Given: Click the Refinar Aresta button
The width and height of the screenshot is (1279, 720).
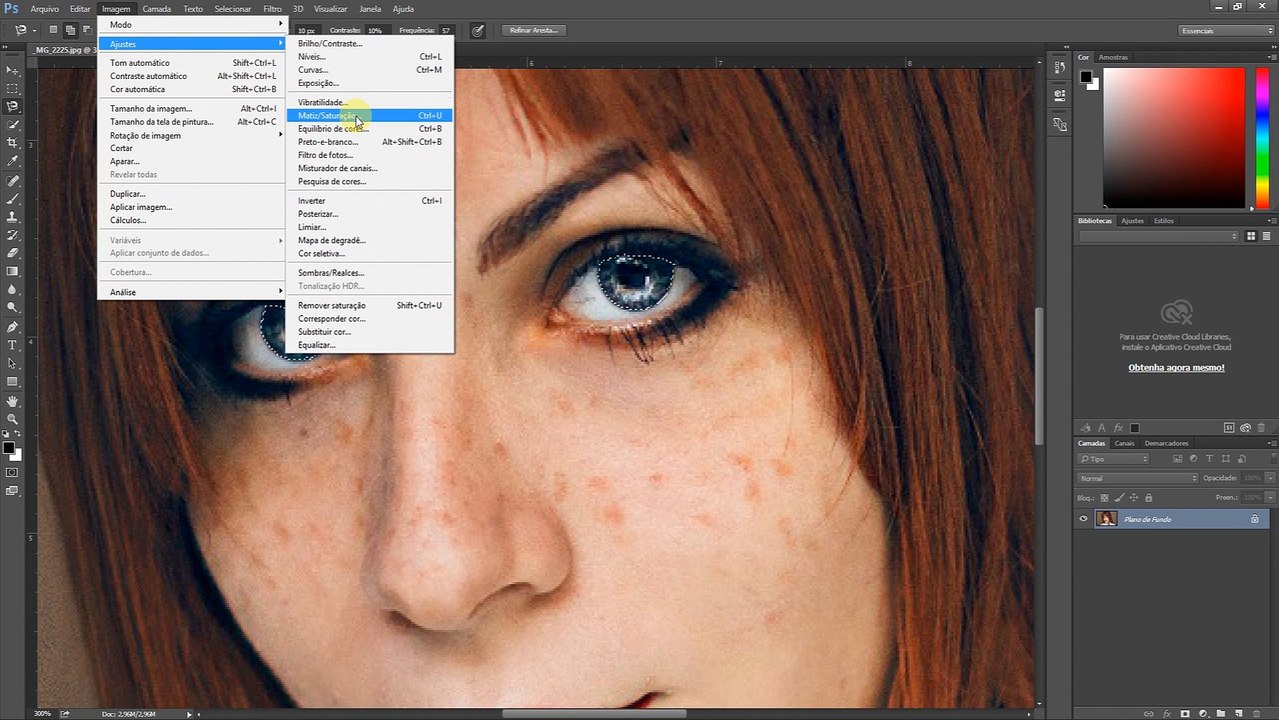Looking at the screenshot, I should (x=533, y=31).
